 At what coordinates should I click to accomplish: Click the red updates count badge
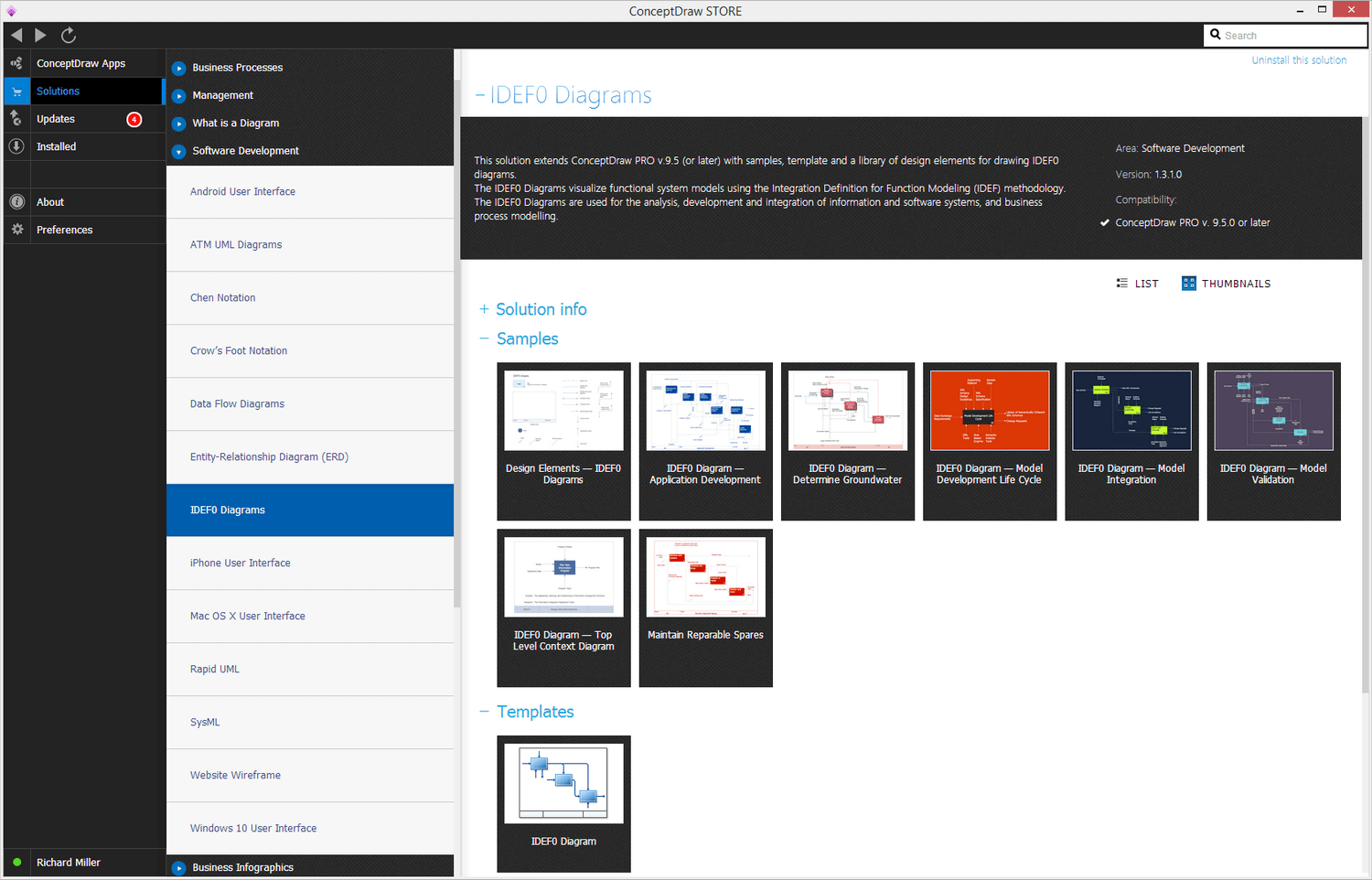pyautogui.click(x=134, y=119)
